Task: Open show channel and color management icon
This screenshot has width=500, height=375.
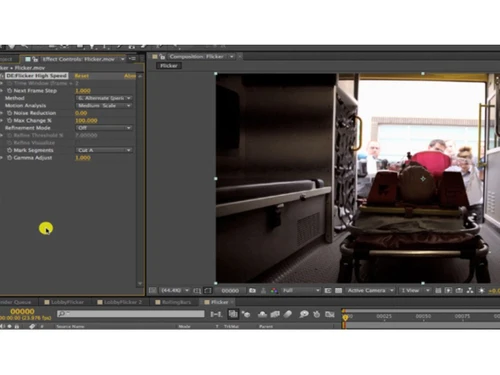Action: tap(274, 291)
